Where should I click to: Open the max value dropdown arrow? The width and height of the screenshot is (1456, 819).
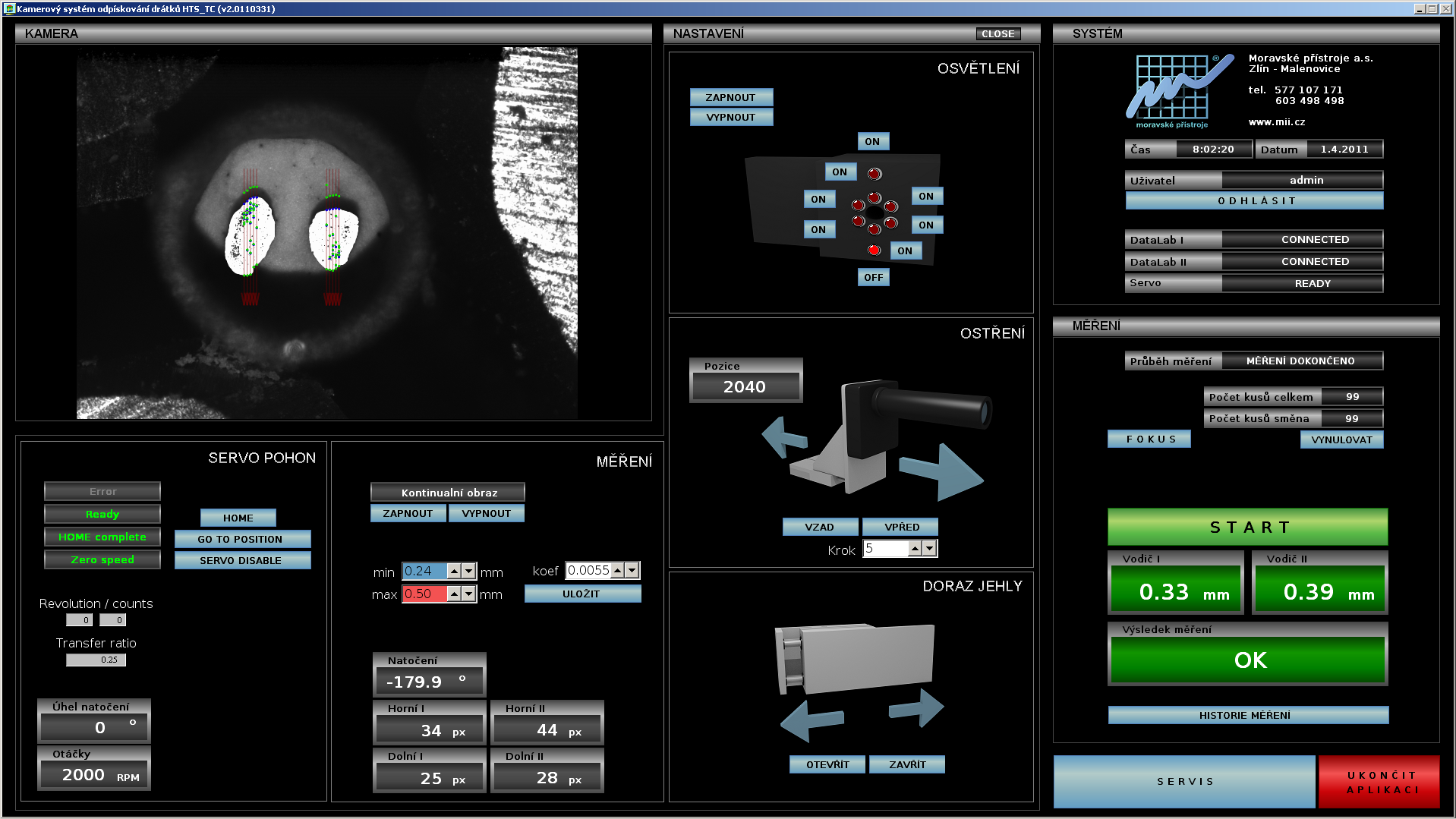469,594
